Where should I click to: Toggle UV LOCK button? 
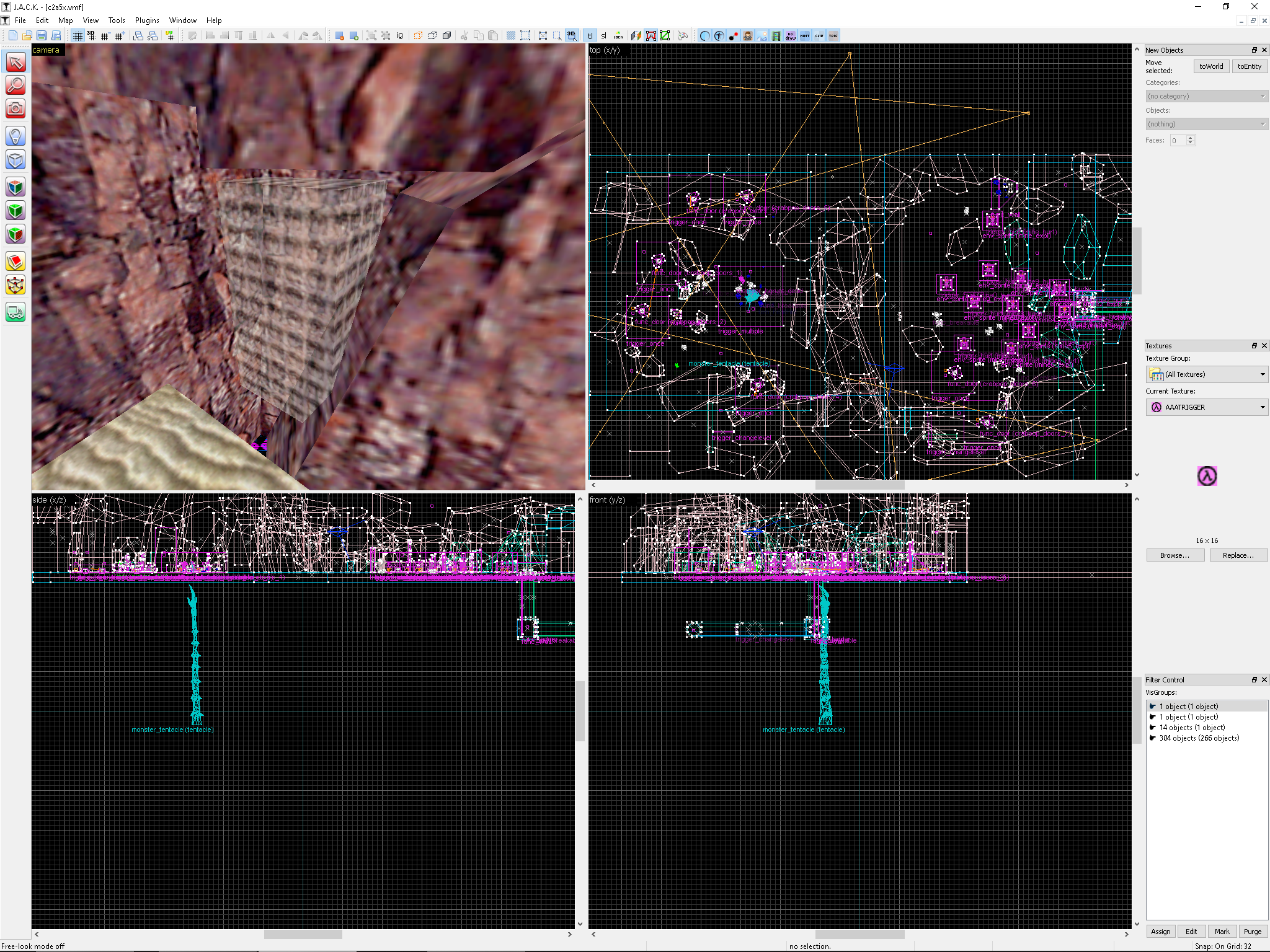(618, 36)
